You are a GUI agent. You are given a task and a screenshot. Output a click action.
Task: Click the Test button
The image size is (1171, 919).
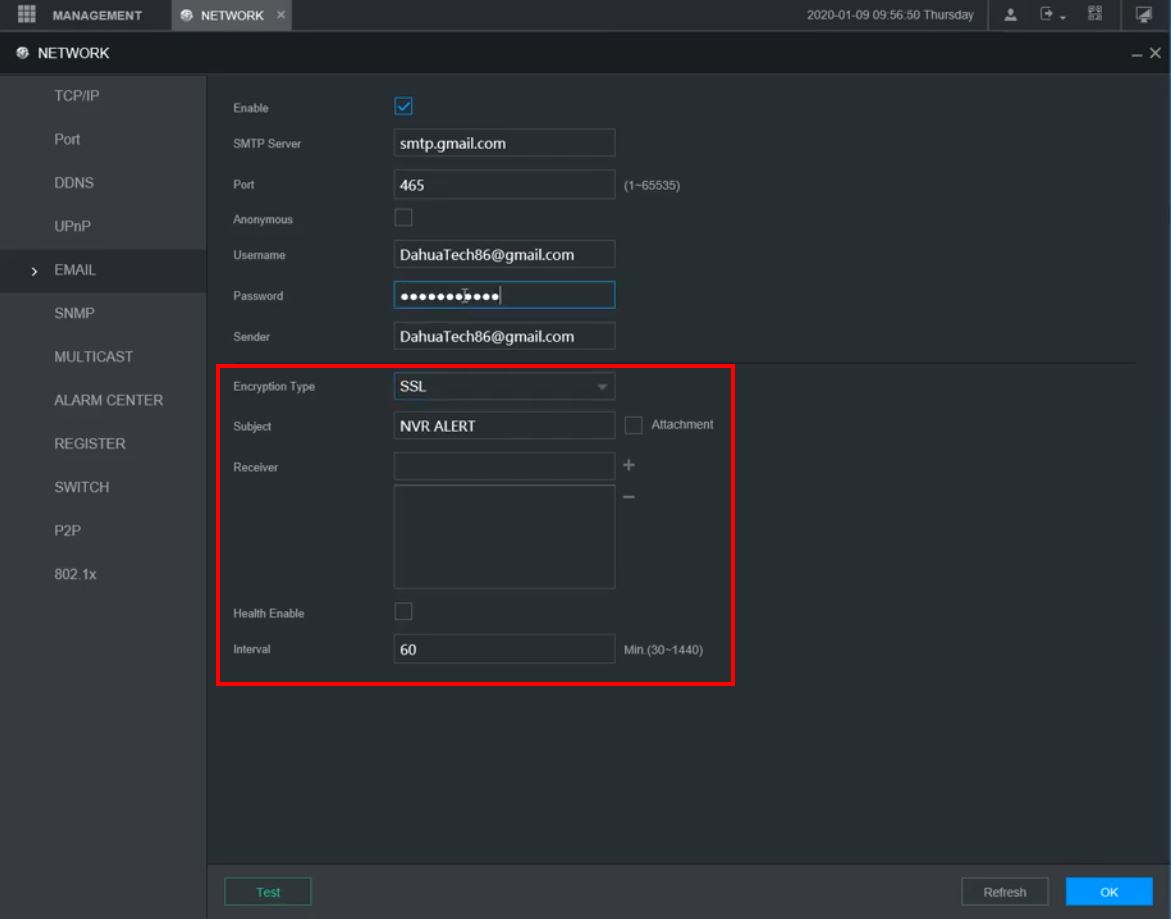click(268, 892)
